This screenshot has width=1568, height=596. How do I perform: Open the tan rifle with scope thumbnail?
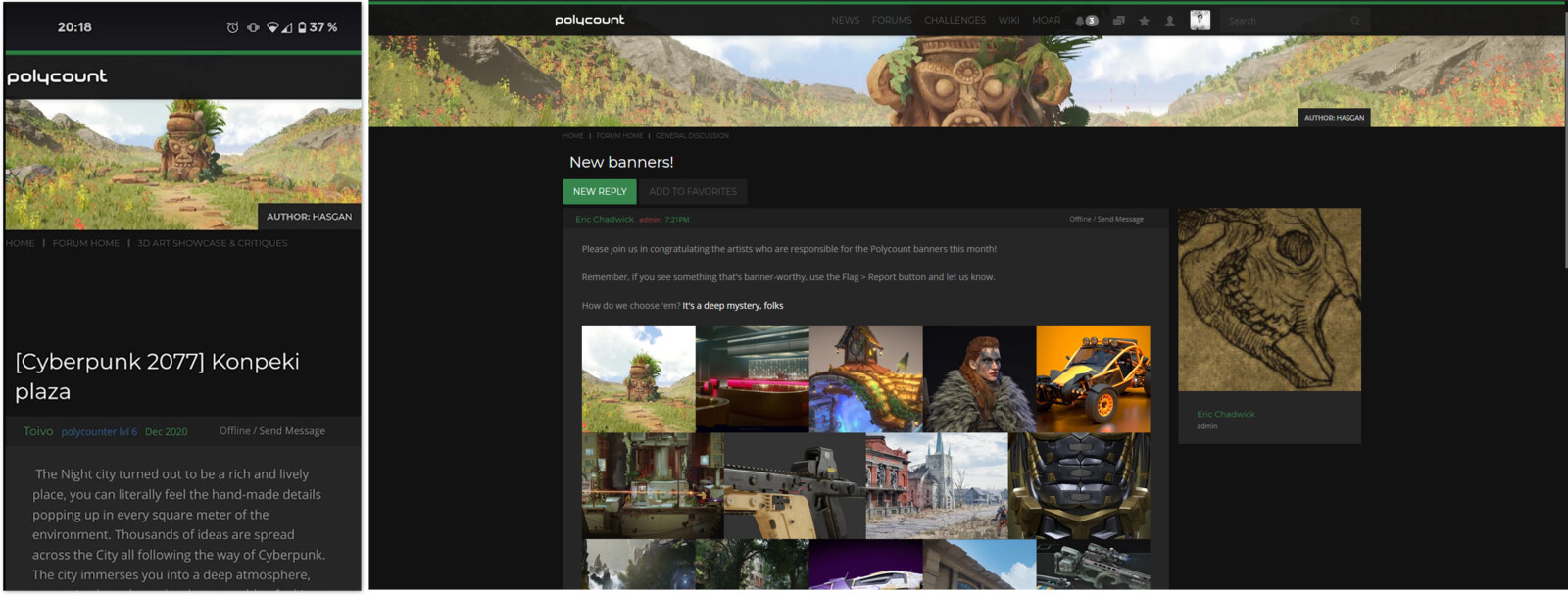coord(795,486)
